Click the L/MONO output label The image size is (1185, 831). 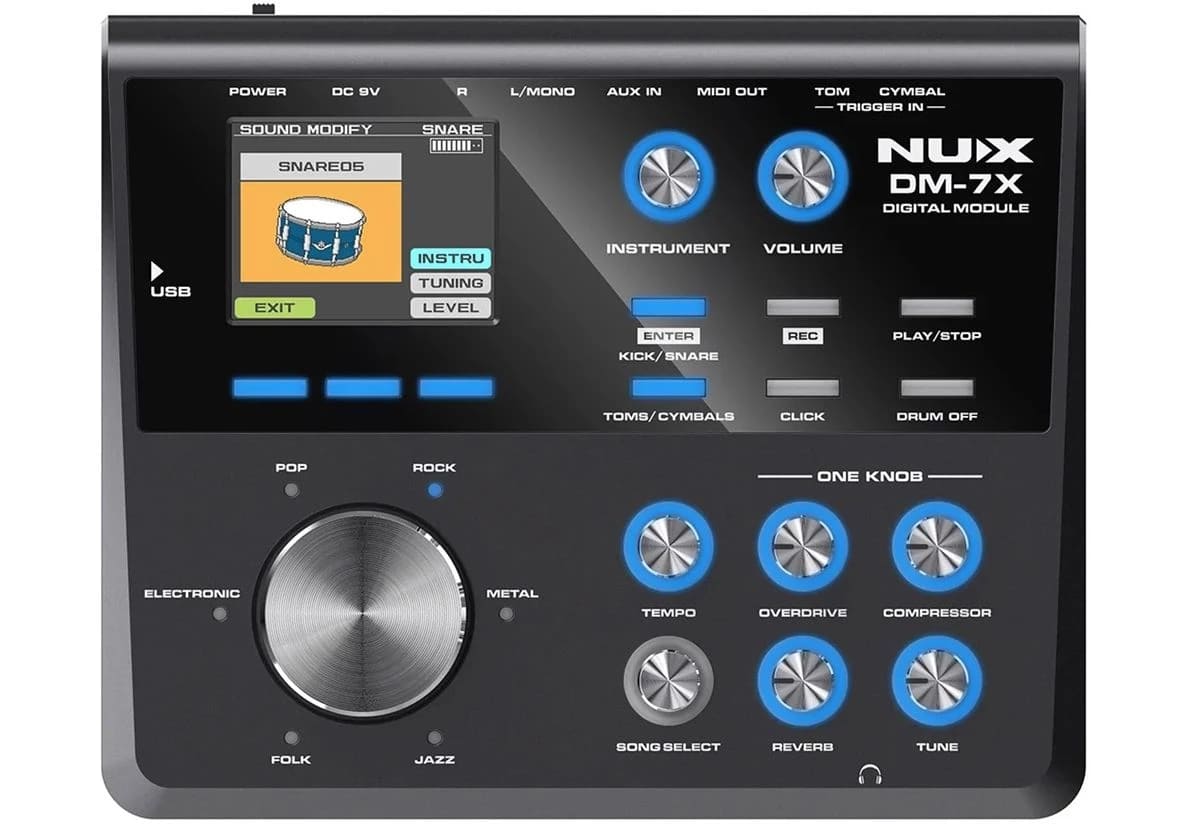click(x=543, y=91)
